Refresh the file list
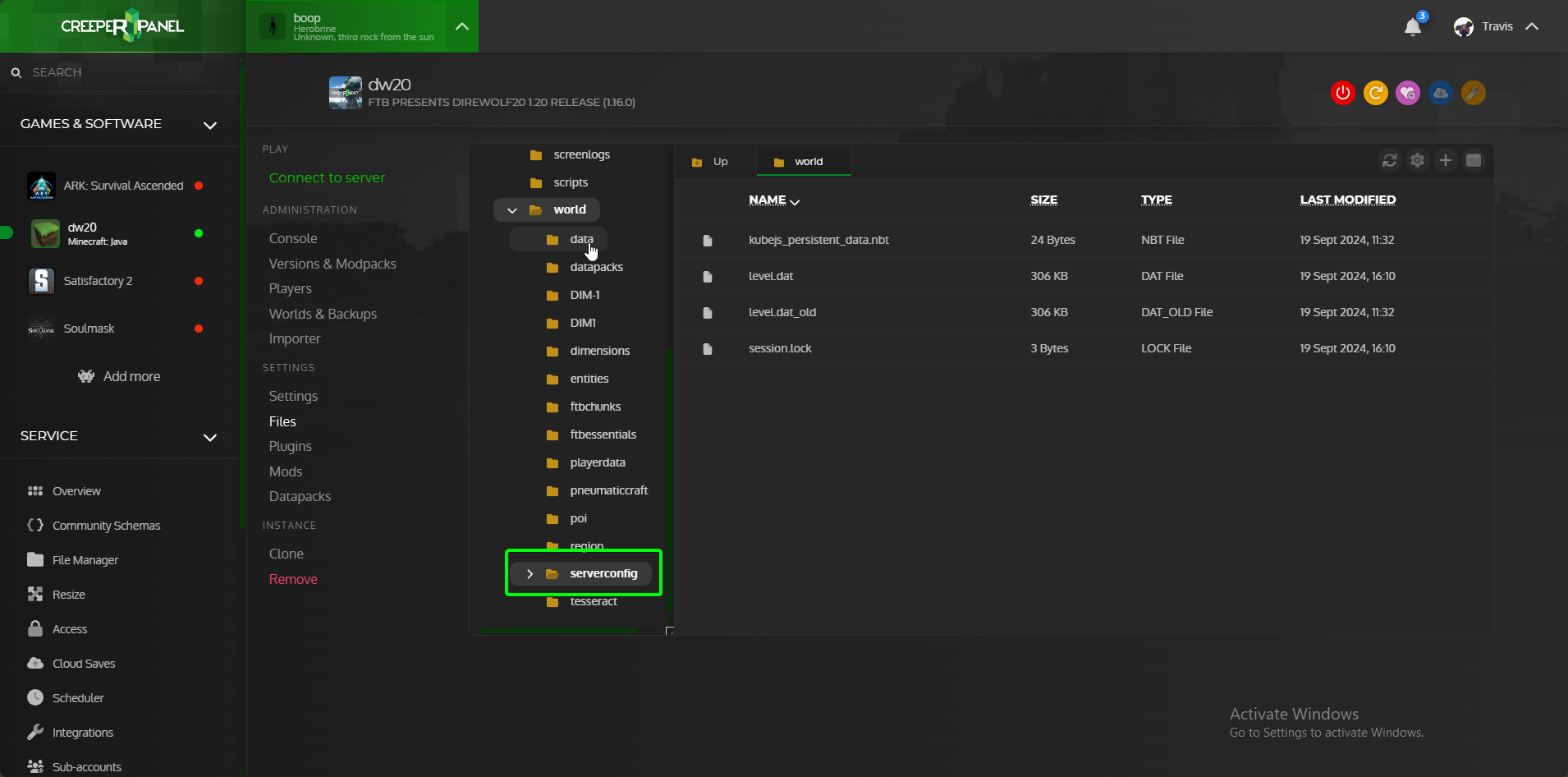Screen dimensions: 1568x777 pyautogui.click(x=1390, y=160)
